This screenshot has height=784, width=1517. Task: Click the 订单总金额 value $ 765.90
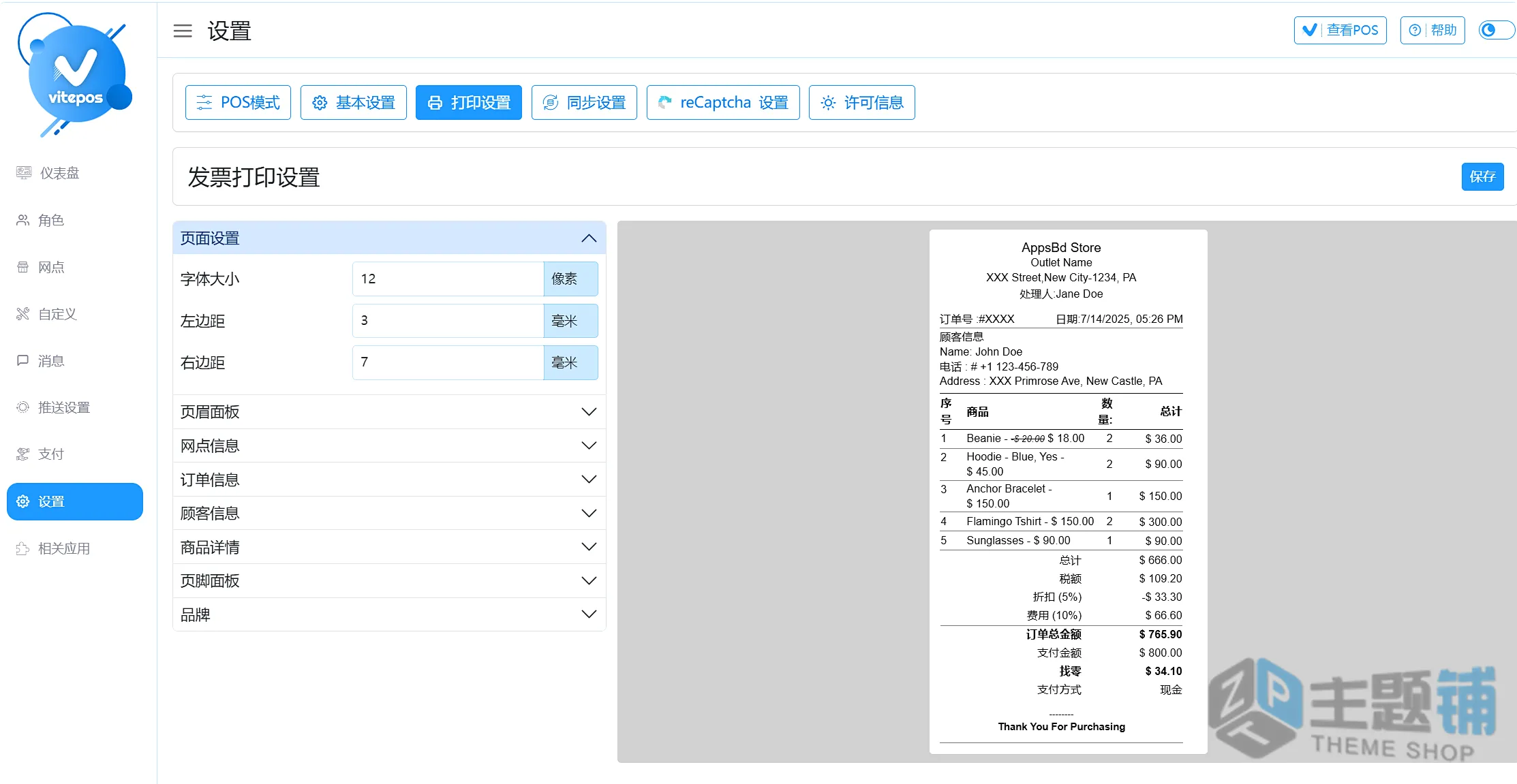click(x=1161, y=634)
